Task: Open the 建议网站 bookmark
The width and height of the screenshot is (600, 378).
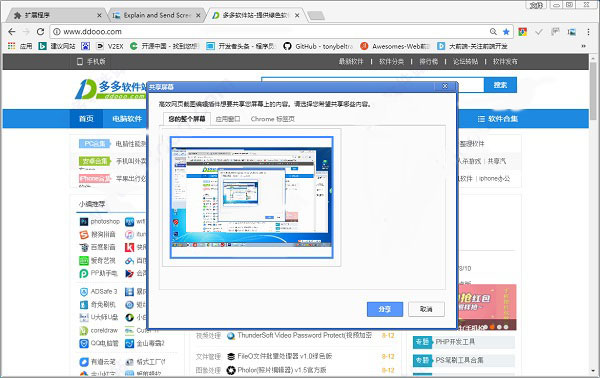Action: pos(57,46)
